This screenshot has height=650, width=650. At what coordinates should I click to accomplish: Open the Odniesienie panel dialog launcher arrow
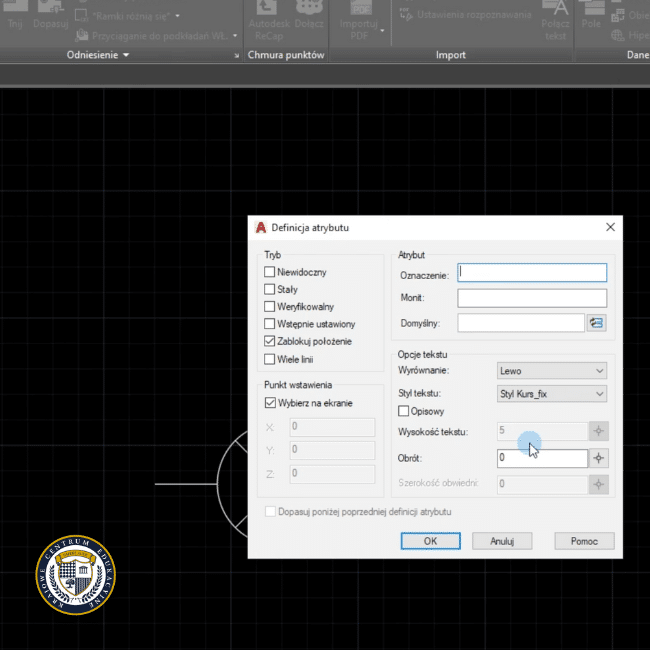(236, 56)
